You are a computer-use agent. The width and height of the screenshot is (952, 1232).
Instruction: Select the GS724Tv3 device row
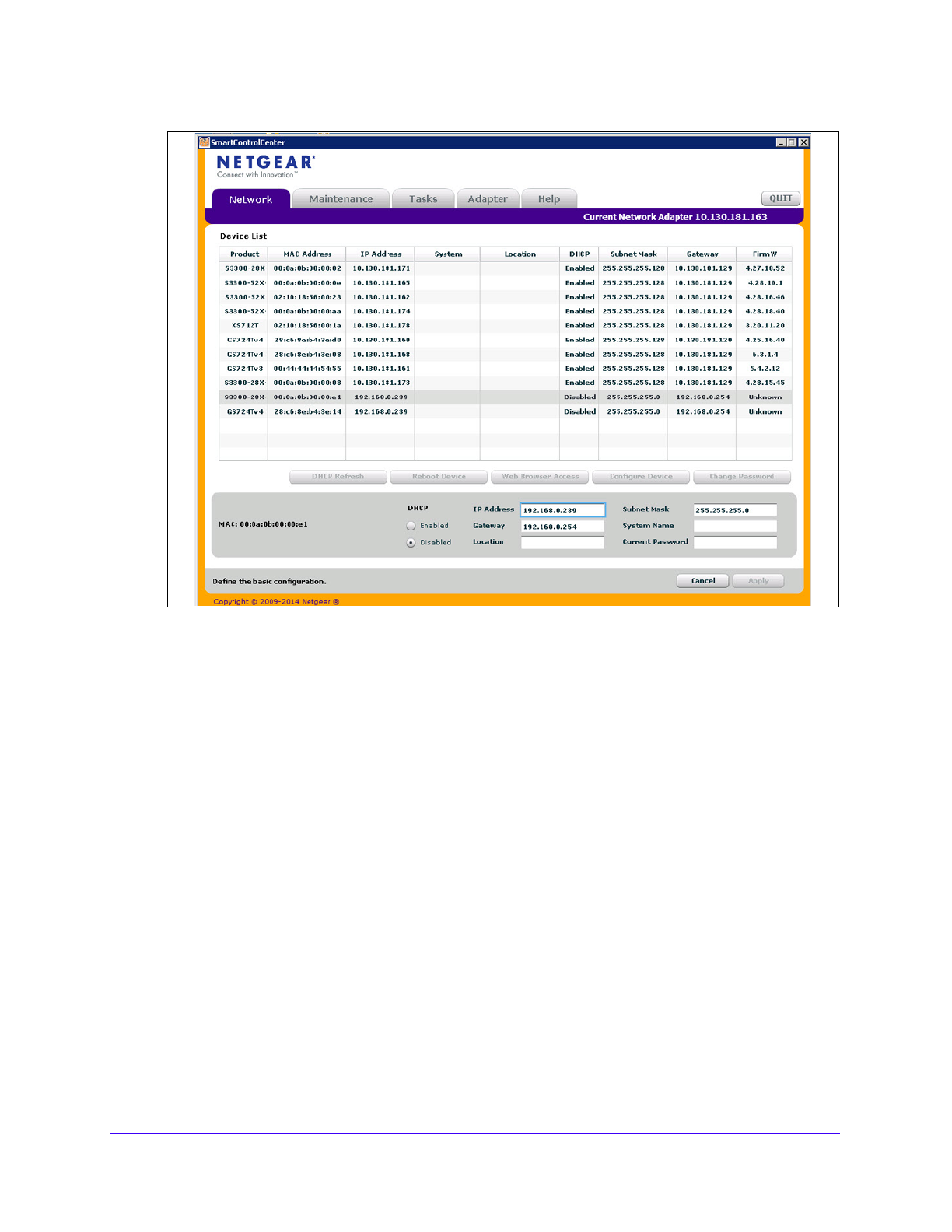coord(506,369)
